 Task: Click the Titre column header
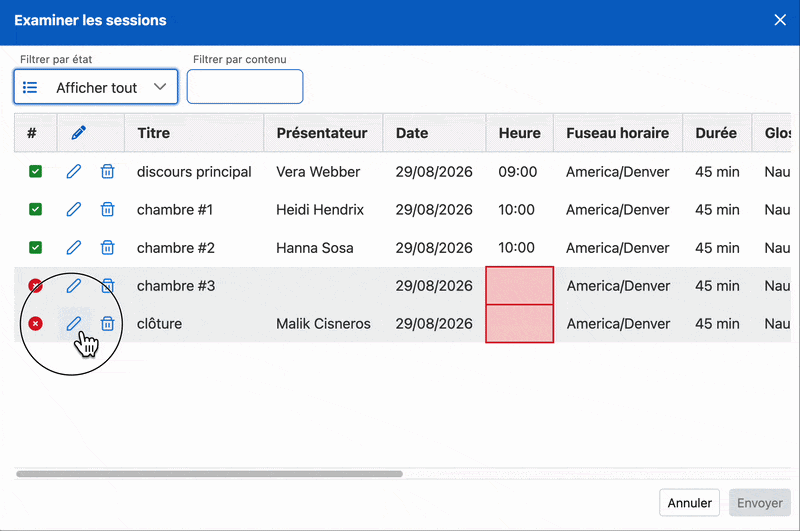point(194,133)
